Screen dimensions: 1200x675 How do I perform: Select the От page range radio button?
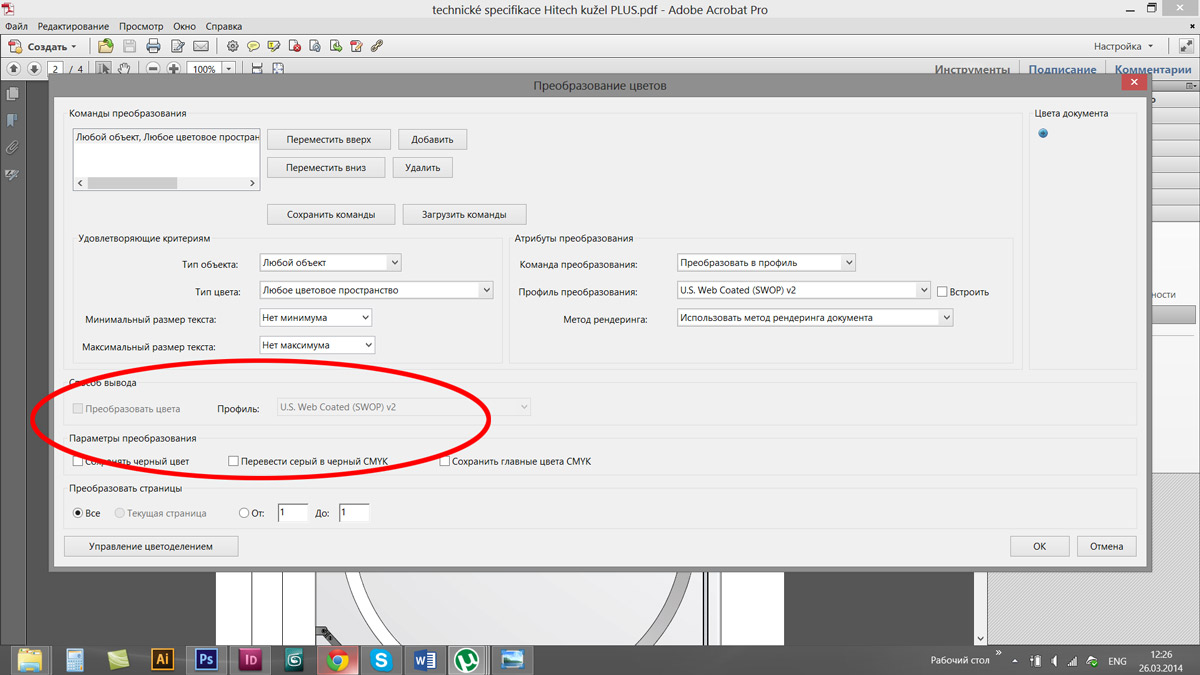tap(244, 513)
